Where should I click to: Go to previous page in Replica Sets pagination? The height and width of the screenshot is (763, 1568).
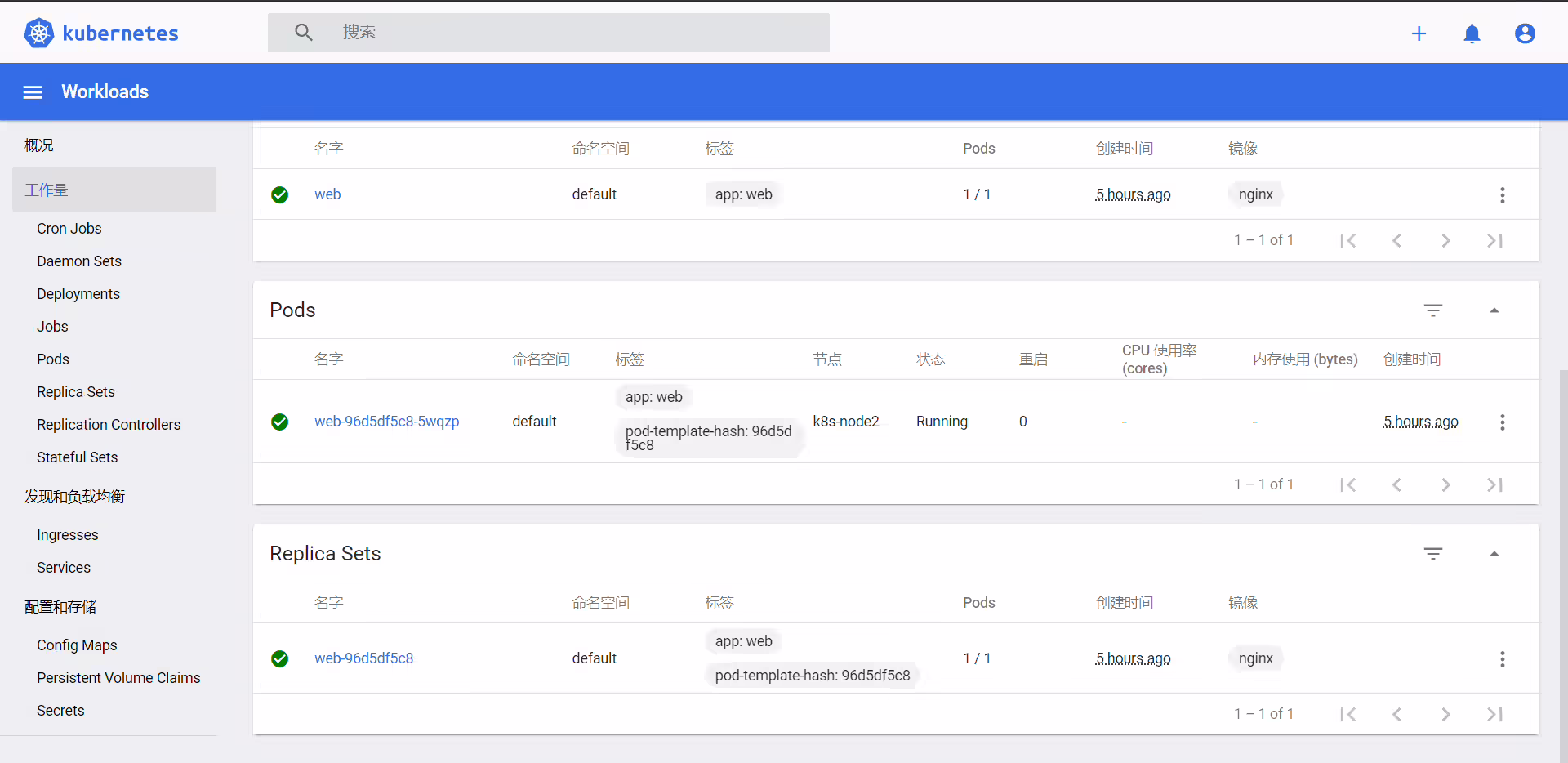tap(1396, 714)
